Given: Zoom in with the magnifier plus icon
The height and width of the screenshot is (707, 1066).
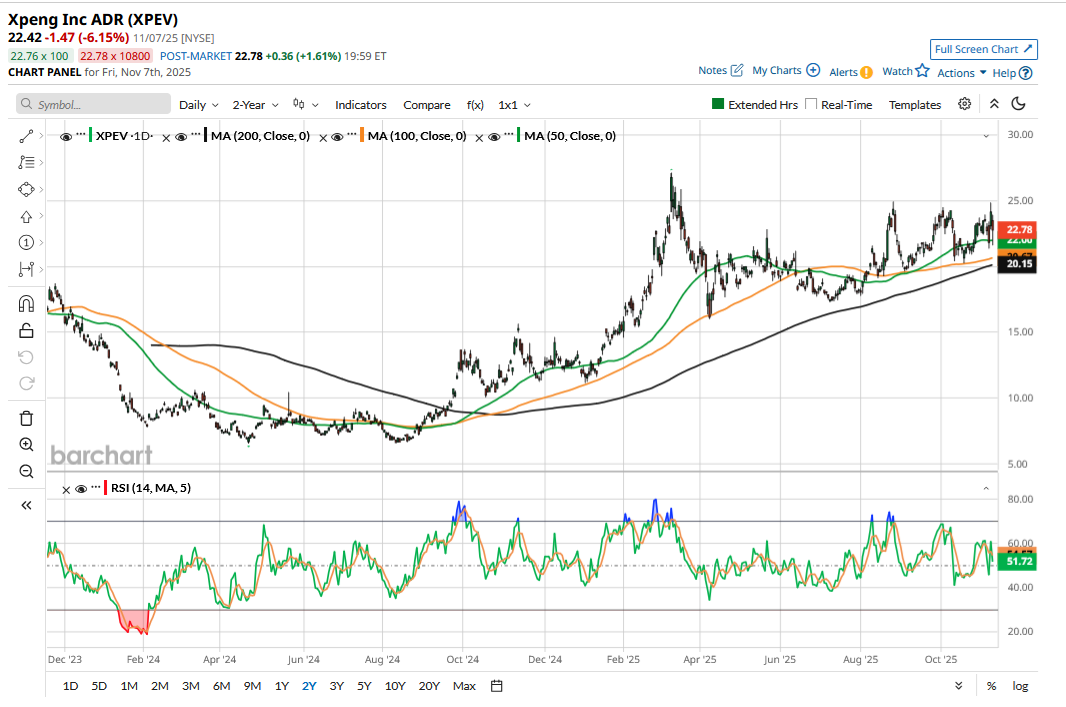Looking at the screenshot, I should [x=27, y=444].
